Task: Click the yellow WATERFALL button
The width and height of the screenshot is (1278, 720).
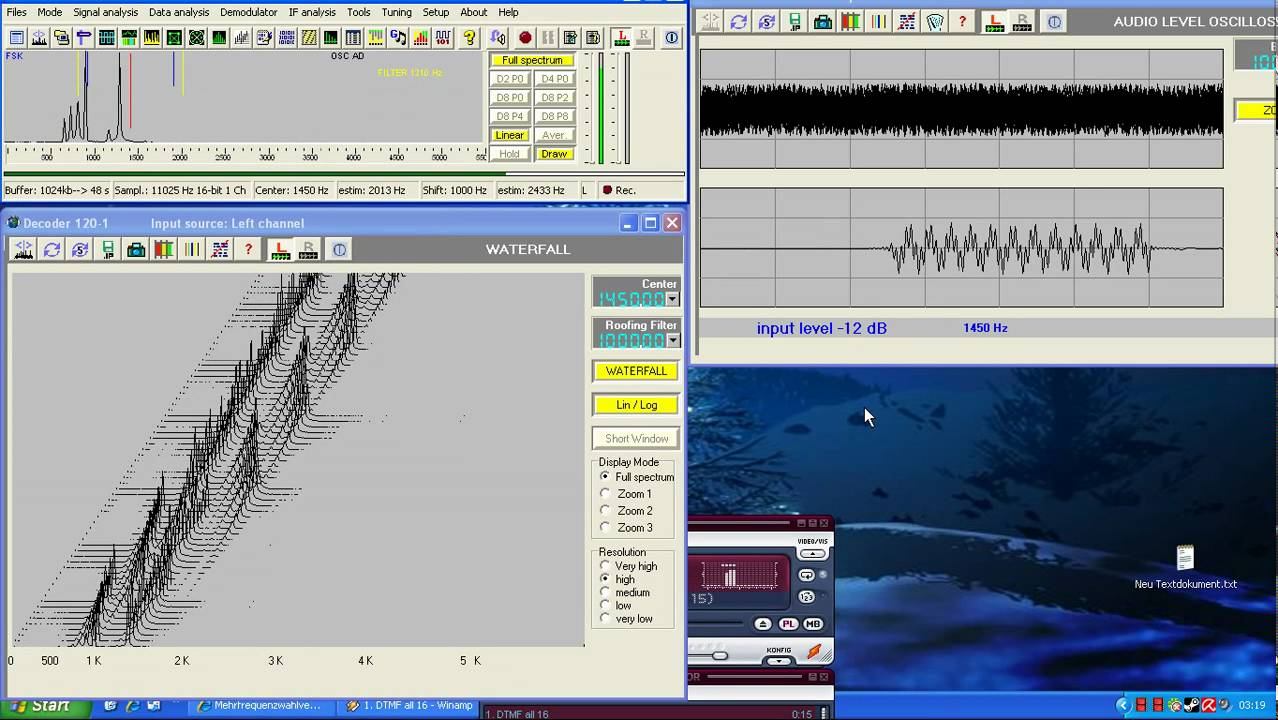Action: 636,371
